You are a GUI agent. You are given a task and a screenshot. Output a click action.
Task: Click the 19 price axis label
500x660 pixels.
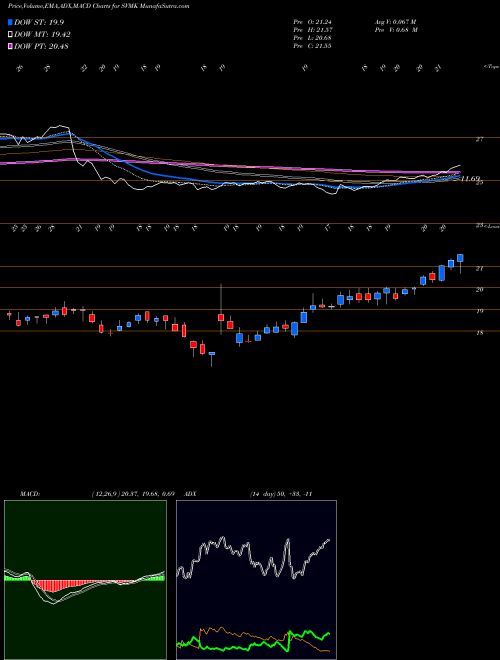pyautogui.click(x=479, y=311)
